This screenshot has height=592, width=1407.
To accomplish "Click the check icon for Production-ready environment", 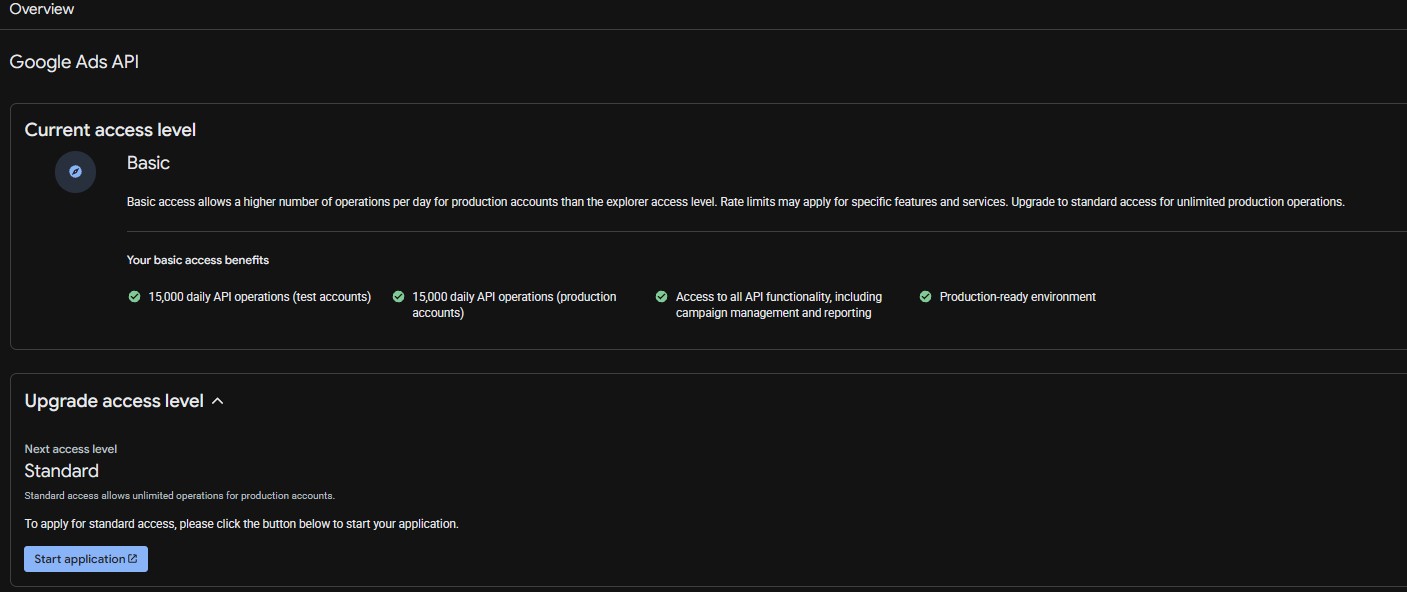I will point(925,297).
